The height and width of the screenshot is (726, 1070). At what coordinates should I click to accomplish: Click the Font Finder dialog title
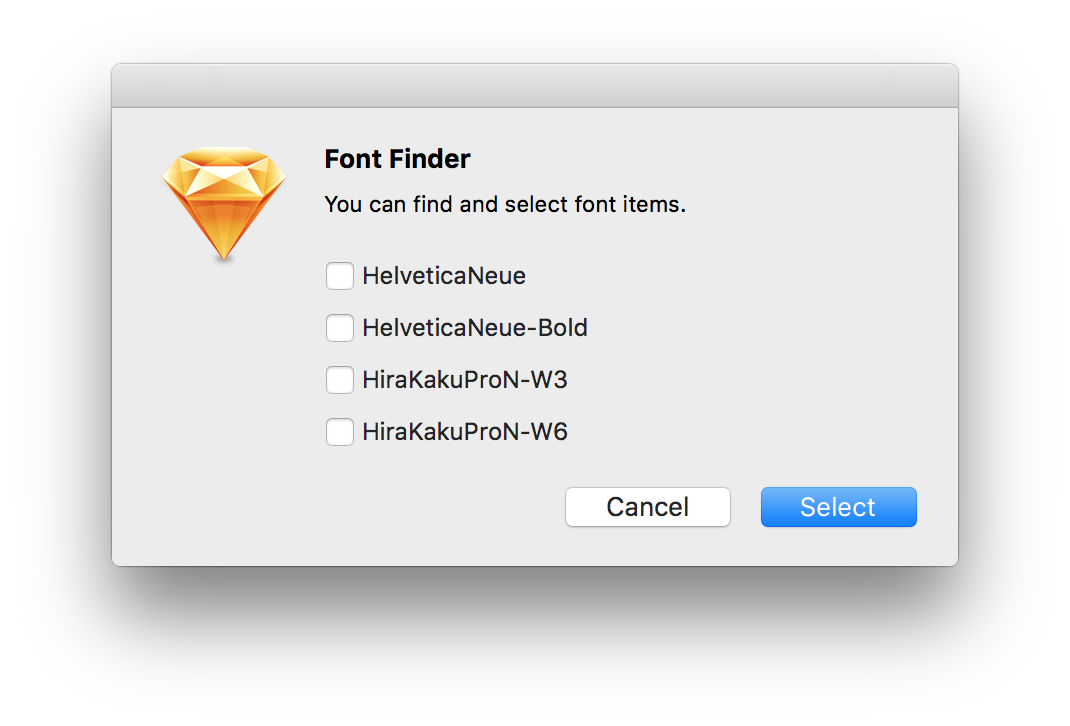coord(397,158)
